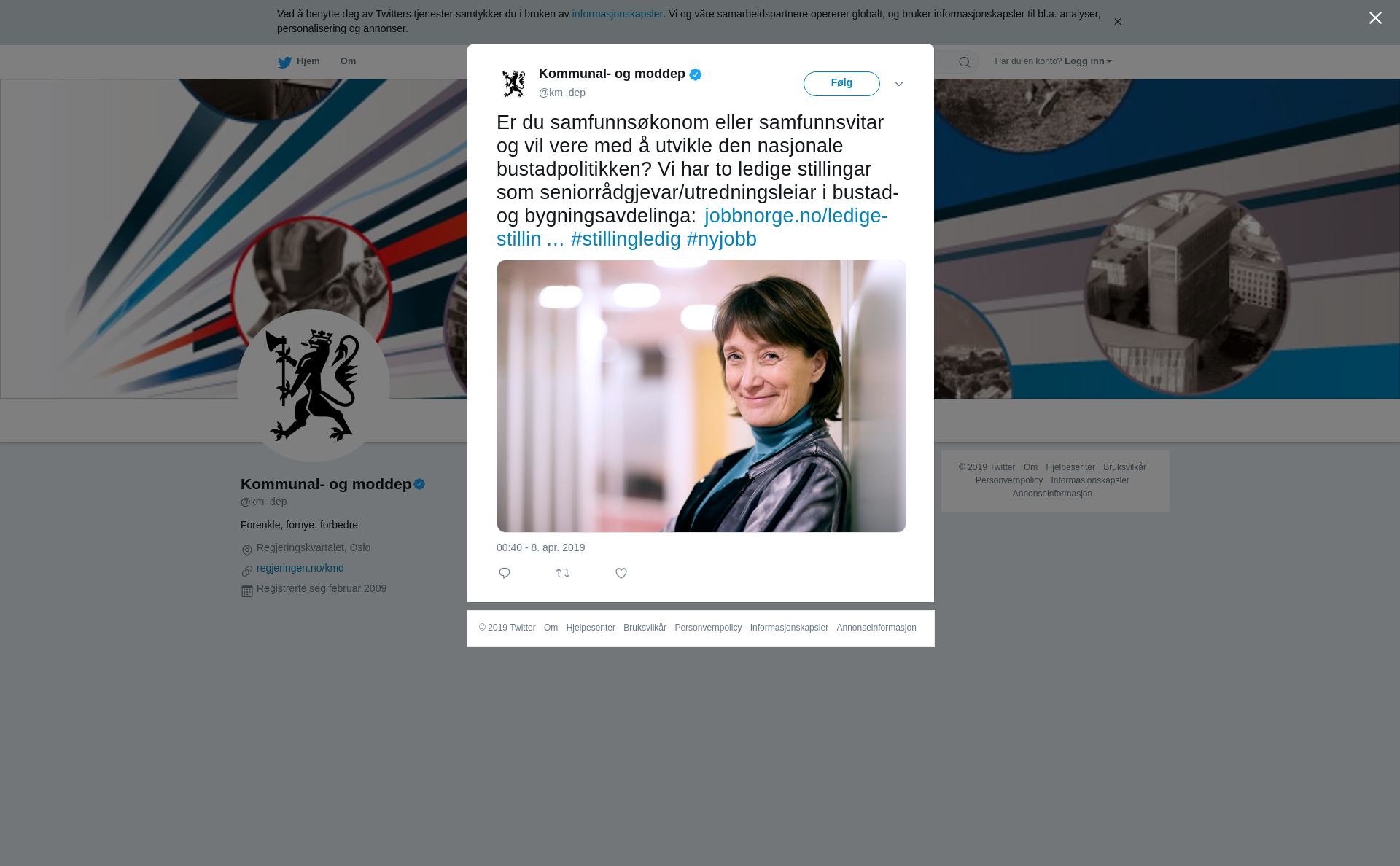Open the #nyjobb hashtag
The height and width of the screenshot is (866, 1400).
tap(722, 238)
